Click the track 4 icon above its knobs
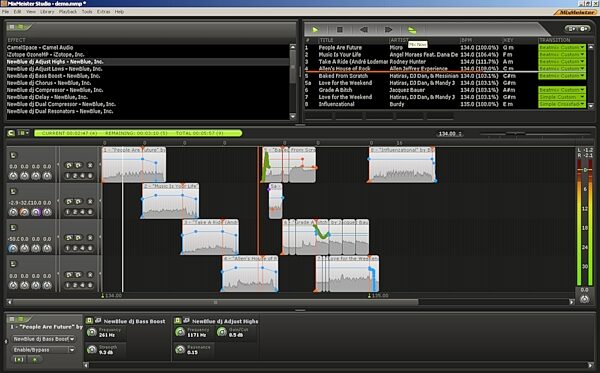The width and height of the screenshot is (600, 373). pyautogui.click(x=13, y=264)
